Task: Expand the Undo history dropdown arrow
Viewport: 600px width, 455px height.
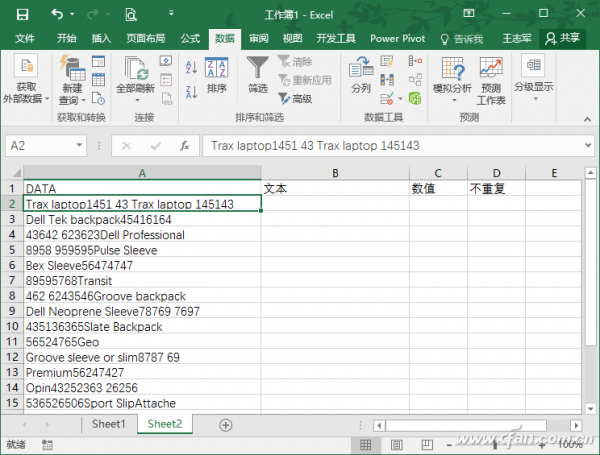Action: click(x=72, y=15)
